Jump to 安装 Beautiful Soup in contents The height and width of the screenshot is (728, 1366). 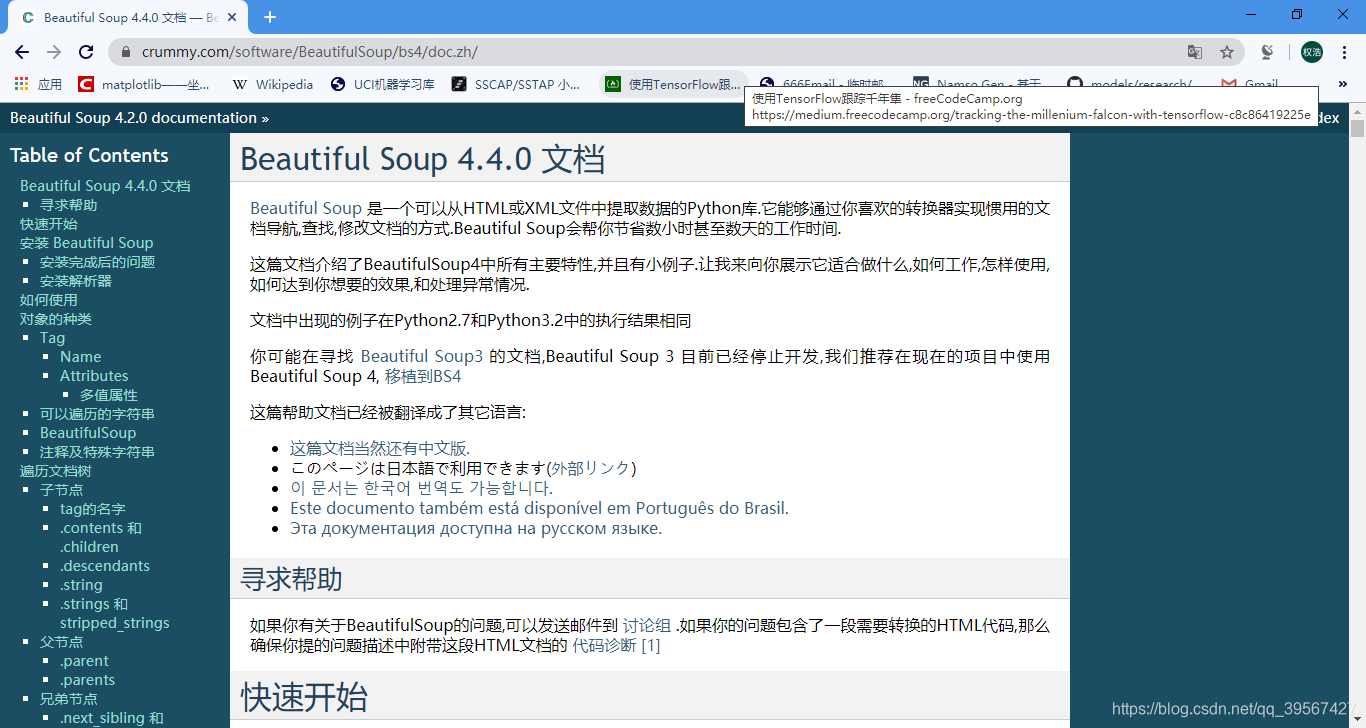(87, 243)
